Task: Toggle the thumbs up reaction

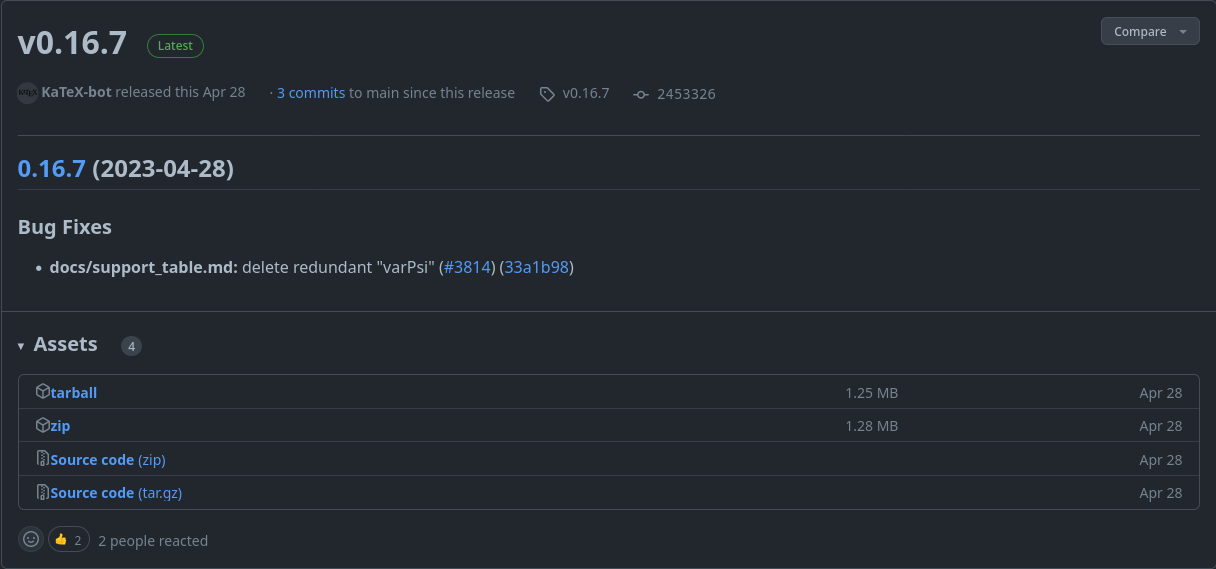Action: tap(69, 540)
